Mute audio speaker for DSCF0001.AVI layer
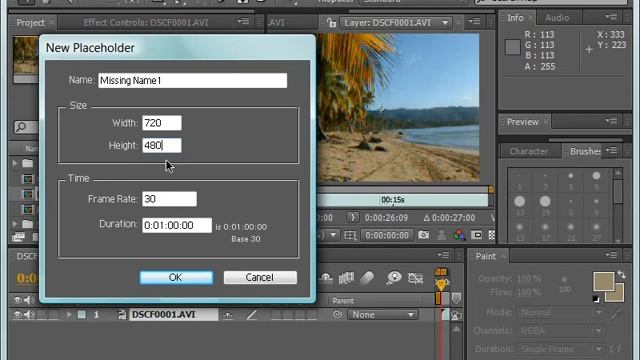640x360 pixels. click(28, 315)
